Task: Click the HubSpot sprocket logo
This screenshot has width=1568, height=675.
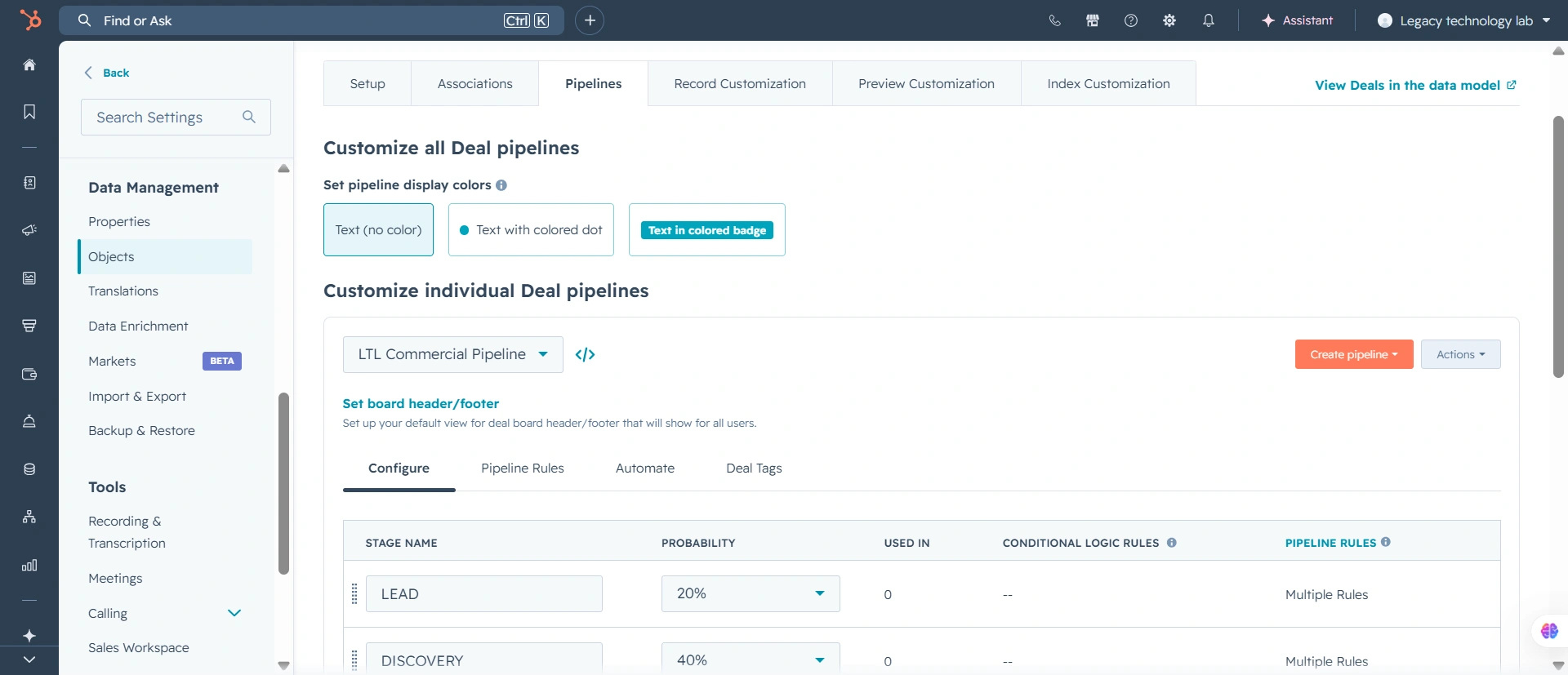Action: (x=30, y=20)
